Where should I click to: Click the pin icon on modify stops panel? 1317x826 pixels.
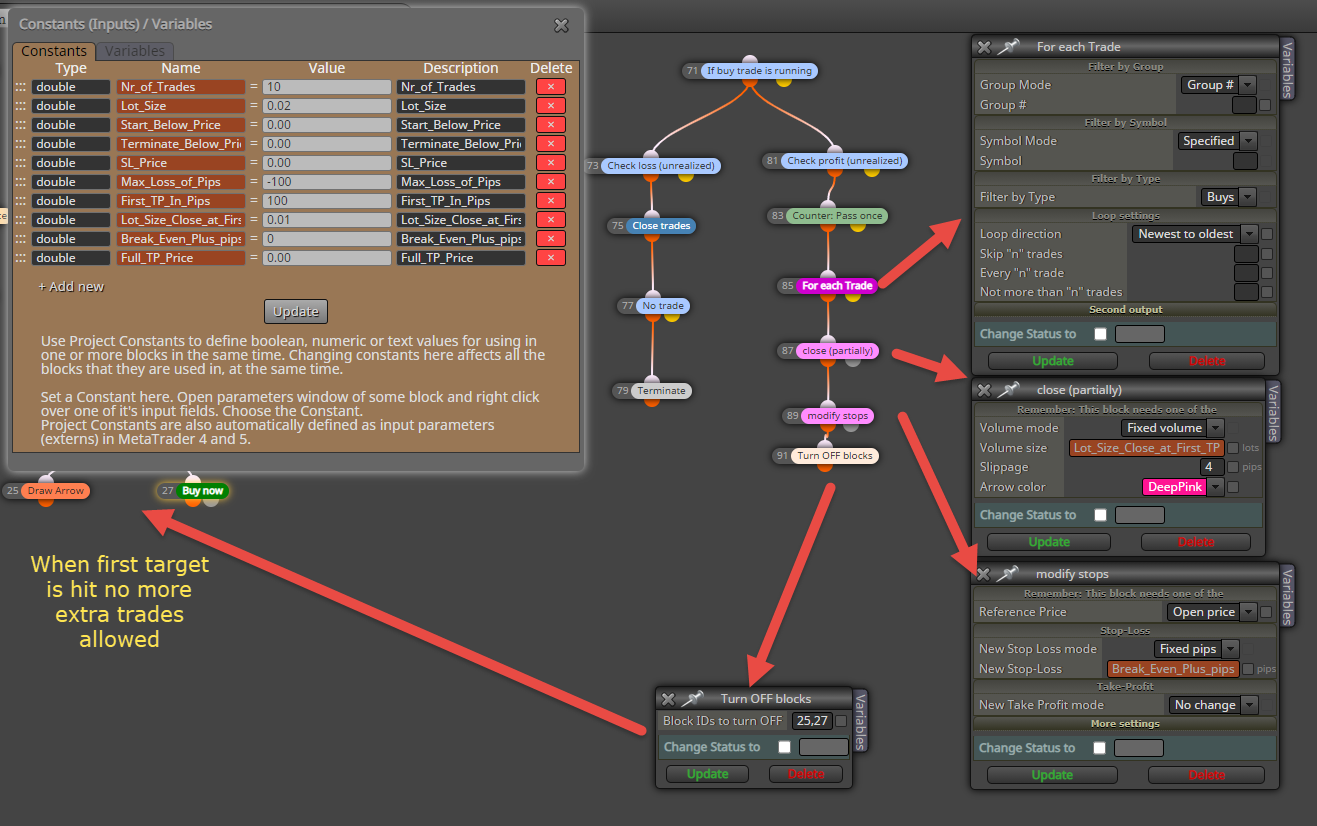1008,573
